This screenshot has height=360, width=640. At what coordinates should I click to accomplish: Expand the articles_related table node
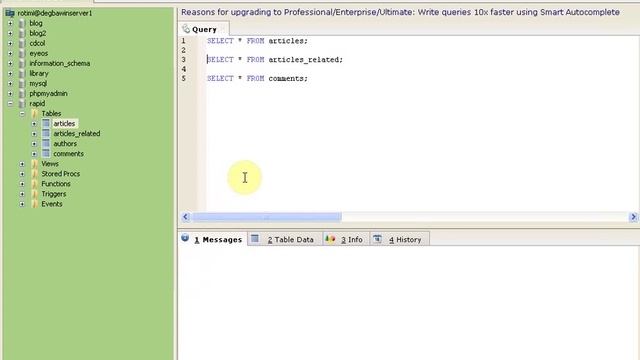pyautogui.click(x=34, y=133)
